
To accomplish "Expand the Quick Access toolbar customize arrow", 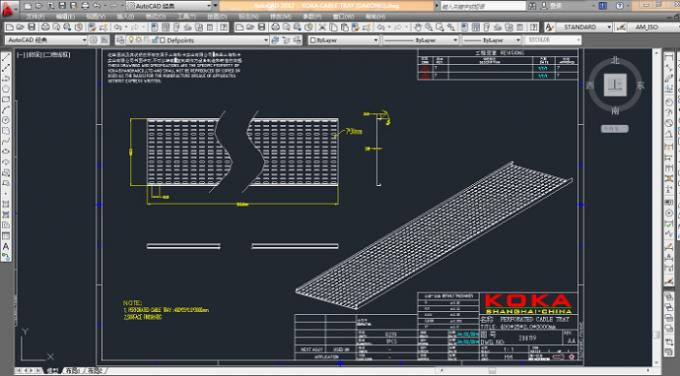I will tap(216, 6).
